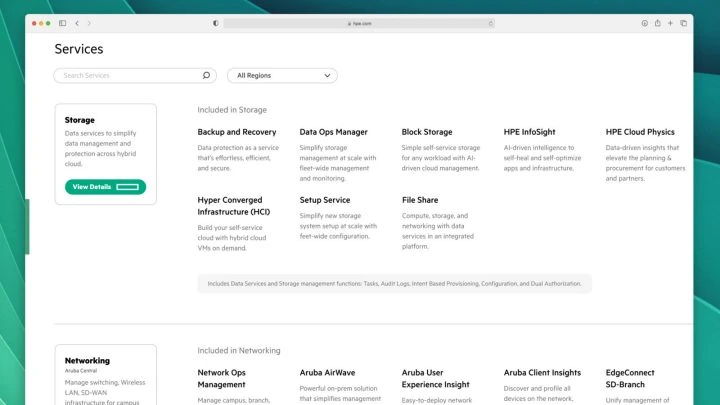Click View Details on the Storage card
Image resolution: width=720 pixels, height=405 pixels.
[x=105, y=187]
